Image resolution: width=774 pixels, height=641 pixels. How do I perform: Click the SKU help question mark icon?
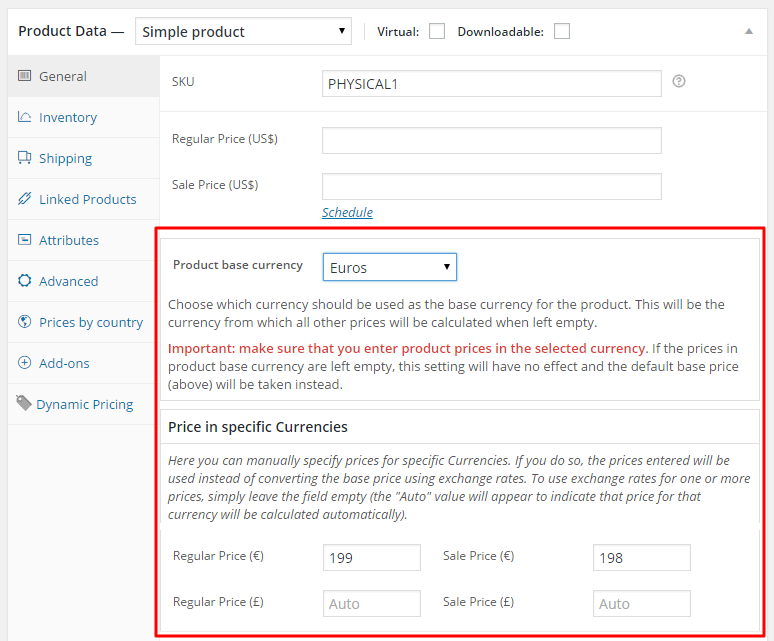coord(679,82)
